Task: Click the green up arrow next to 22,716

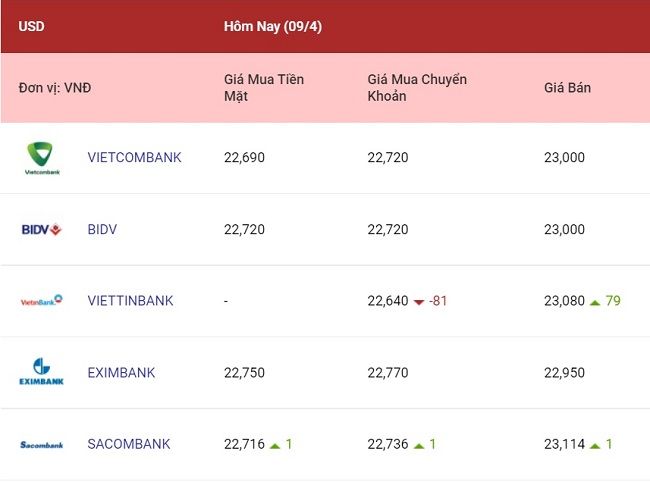Action: [275, 446]
